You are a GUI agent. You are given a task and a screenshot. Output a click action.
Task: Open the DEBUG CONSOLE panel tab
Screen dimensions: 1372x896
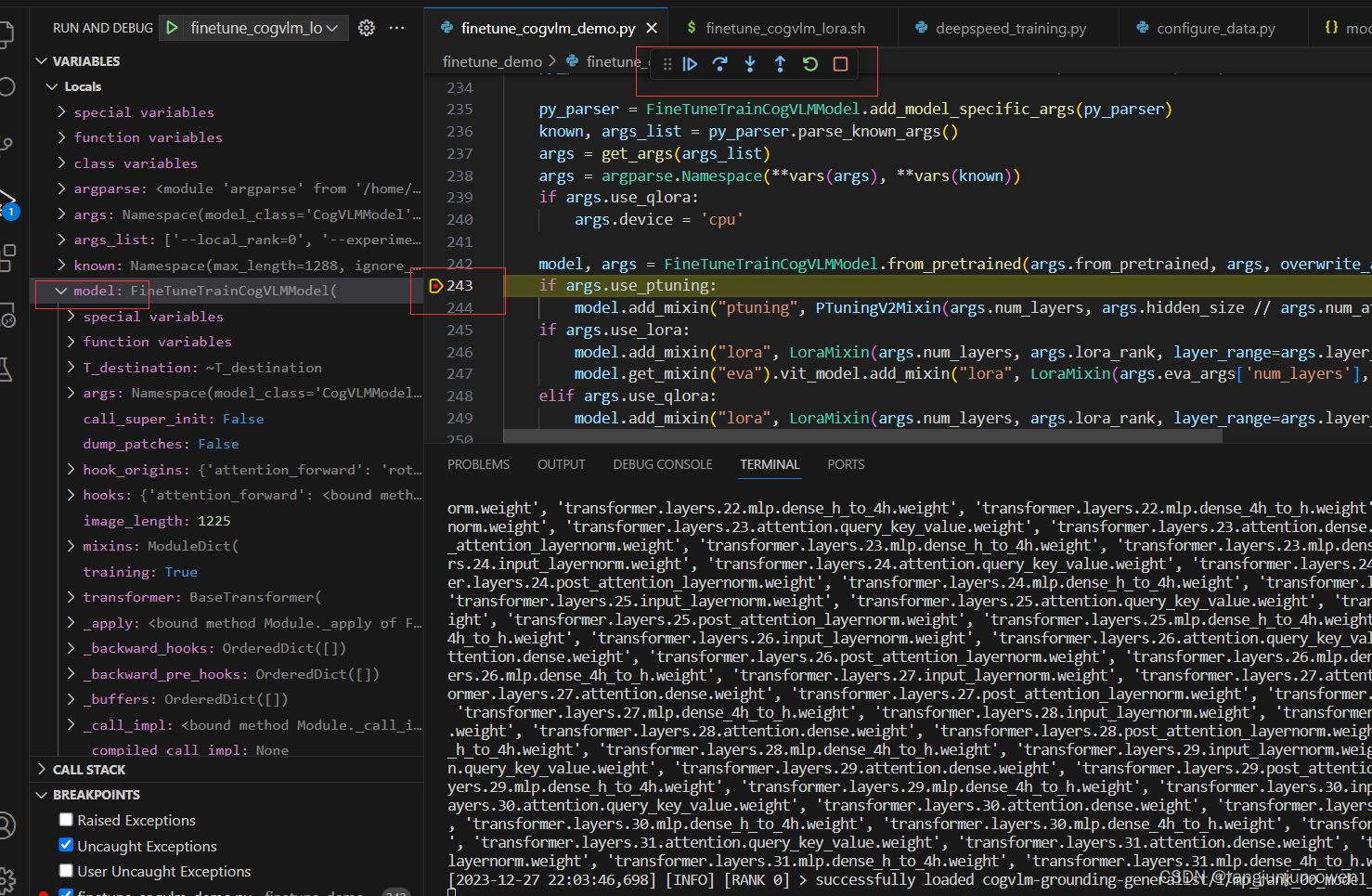tap(663, 464)
